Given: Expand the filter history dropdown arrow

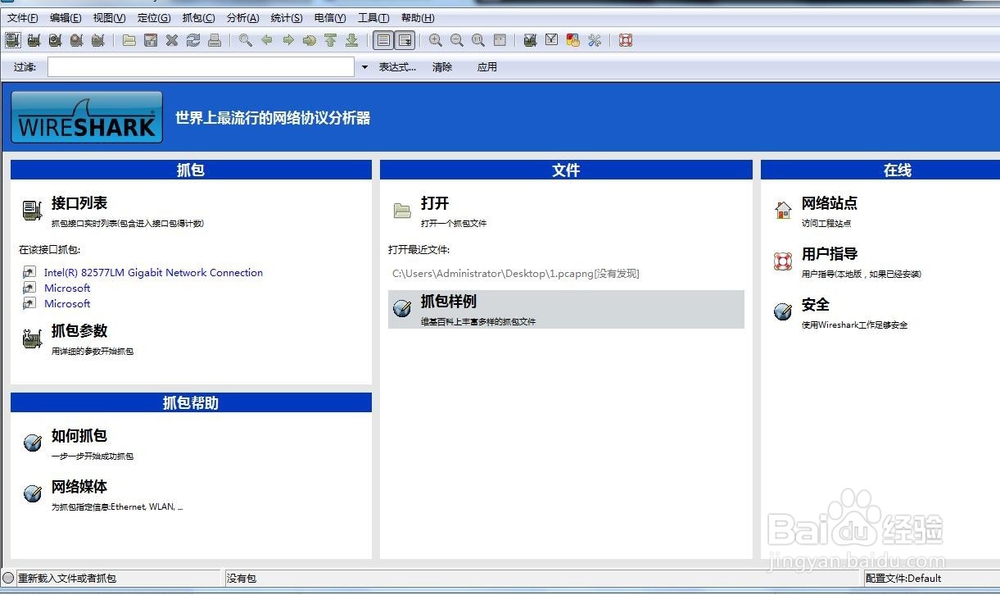Looking at the screenshot, I should coord(365,67).
